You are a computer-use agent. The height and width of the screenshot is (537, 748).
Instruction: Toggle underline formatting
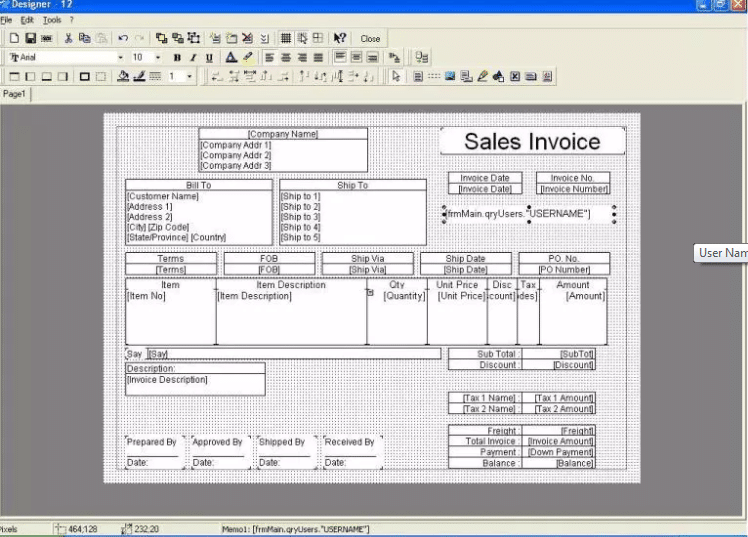[x=209, y=57]
